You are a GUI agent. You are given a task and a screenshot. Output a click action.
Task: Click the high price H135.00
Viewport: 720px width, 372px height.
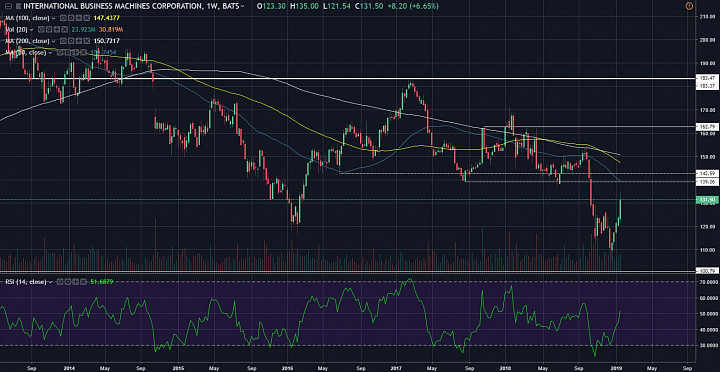tap(304, 6)
